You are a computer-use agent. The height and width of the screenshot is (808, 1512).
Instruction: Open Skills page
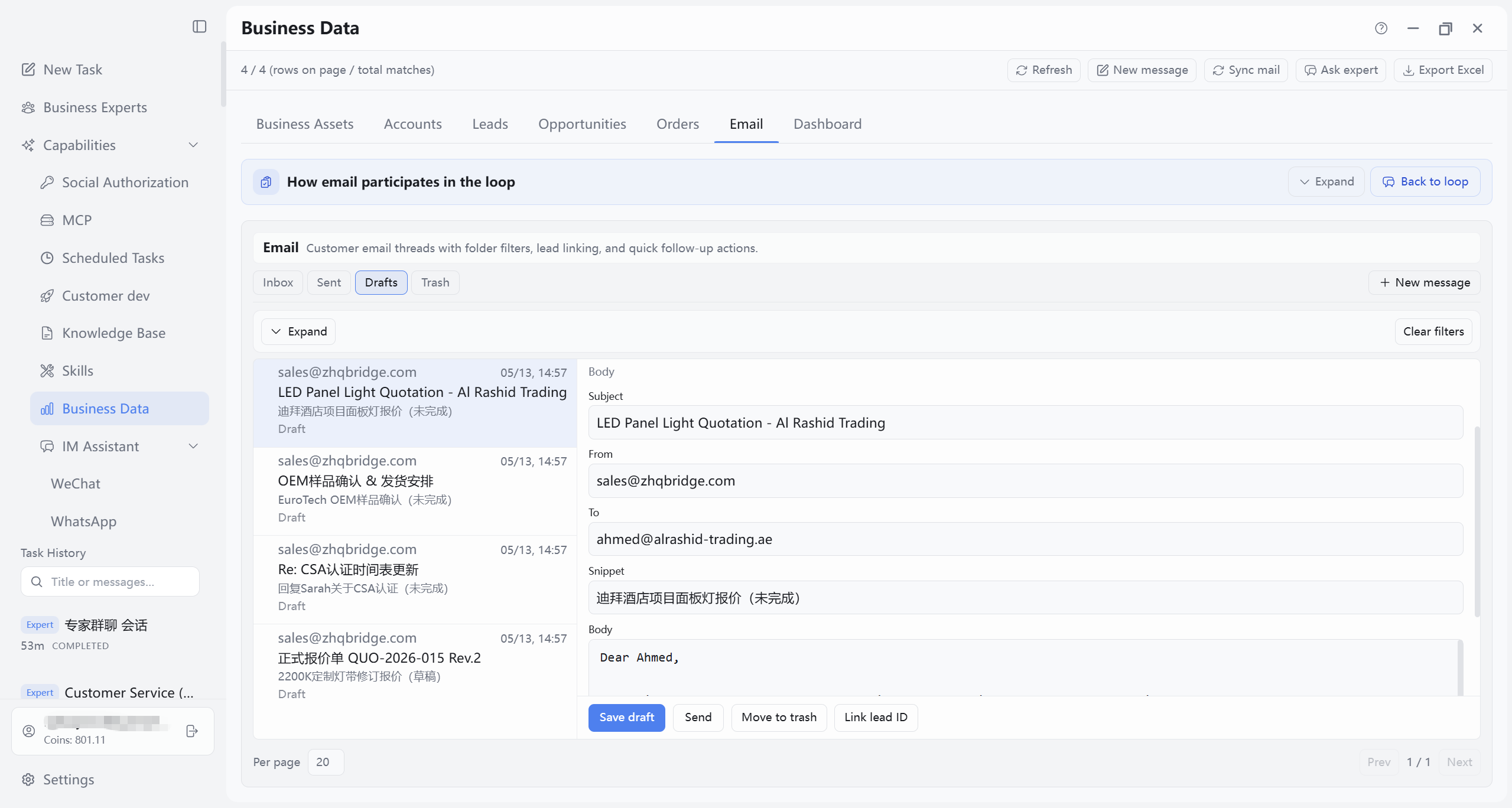click(66, 371)
